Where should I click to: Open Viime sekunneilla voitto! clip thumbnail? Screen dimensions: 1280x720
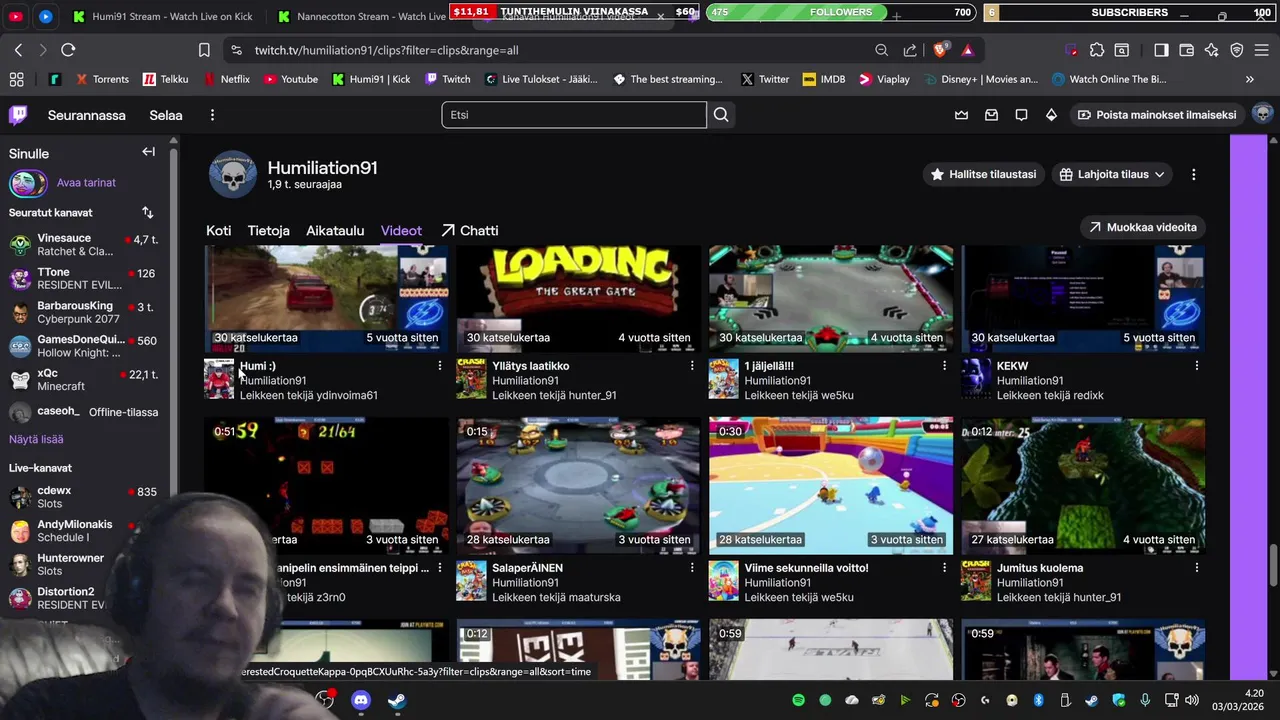pyautogui.click(x=831, y=485)
